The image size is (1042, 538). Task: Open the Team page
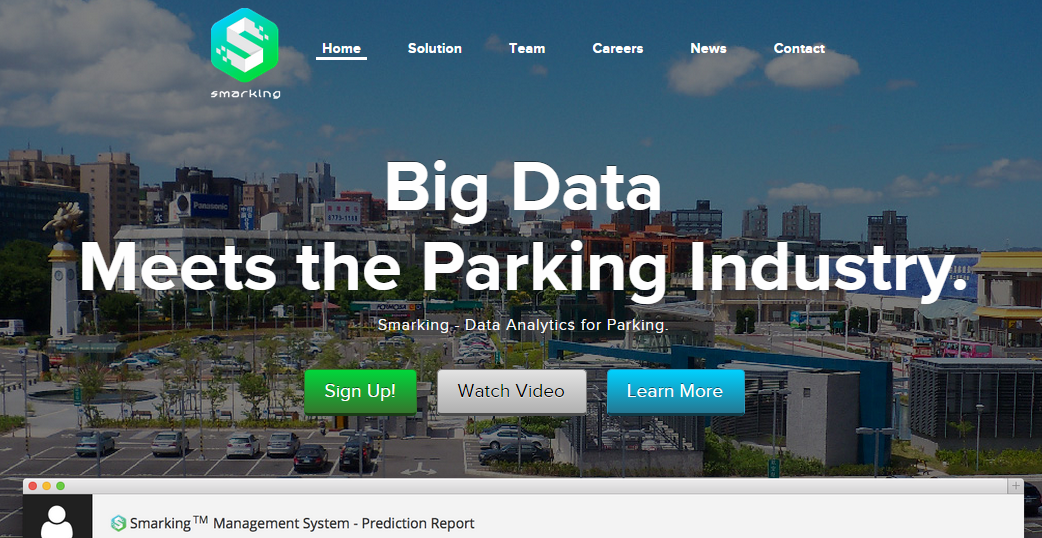pyautogui.click(x=527, y=48)
